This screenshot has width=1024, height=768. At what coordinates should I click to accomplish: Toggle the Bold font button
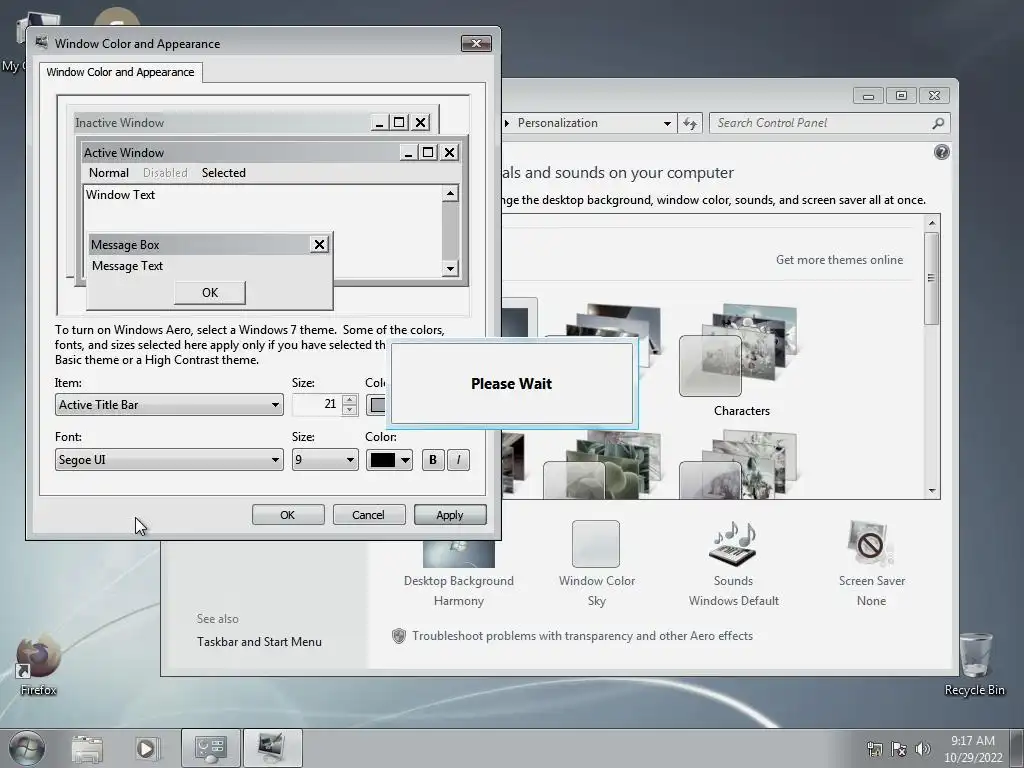pos(432,460)
